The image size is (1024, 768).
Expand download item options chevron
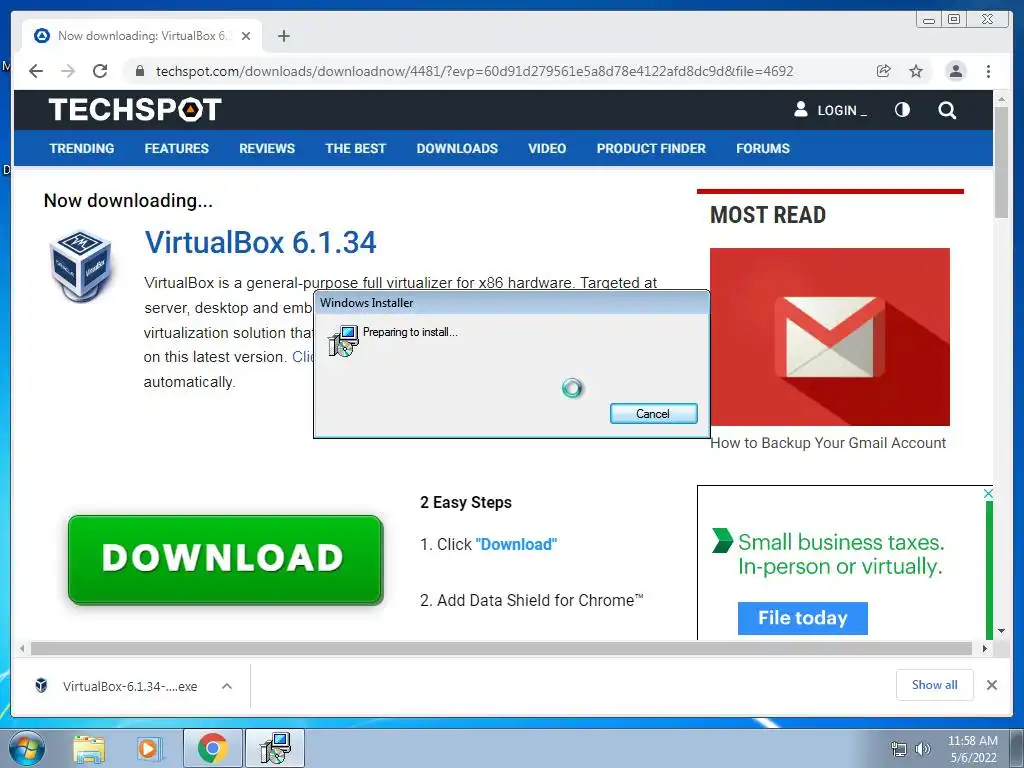click(x=227, y=686)
